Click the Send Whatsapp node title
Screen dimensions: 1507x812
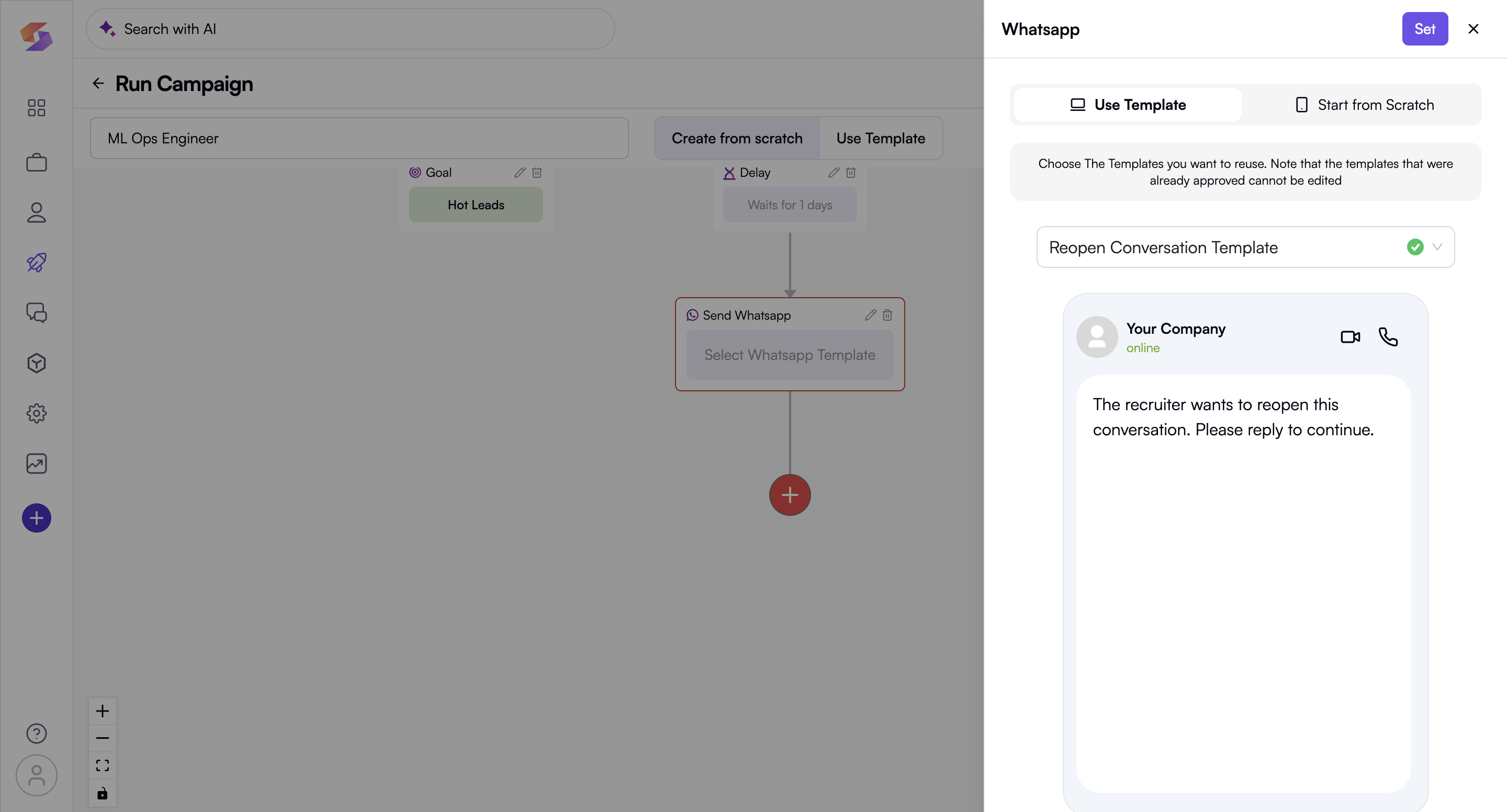coord(747,315)
